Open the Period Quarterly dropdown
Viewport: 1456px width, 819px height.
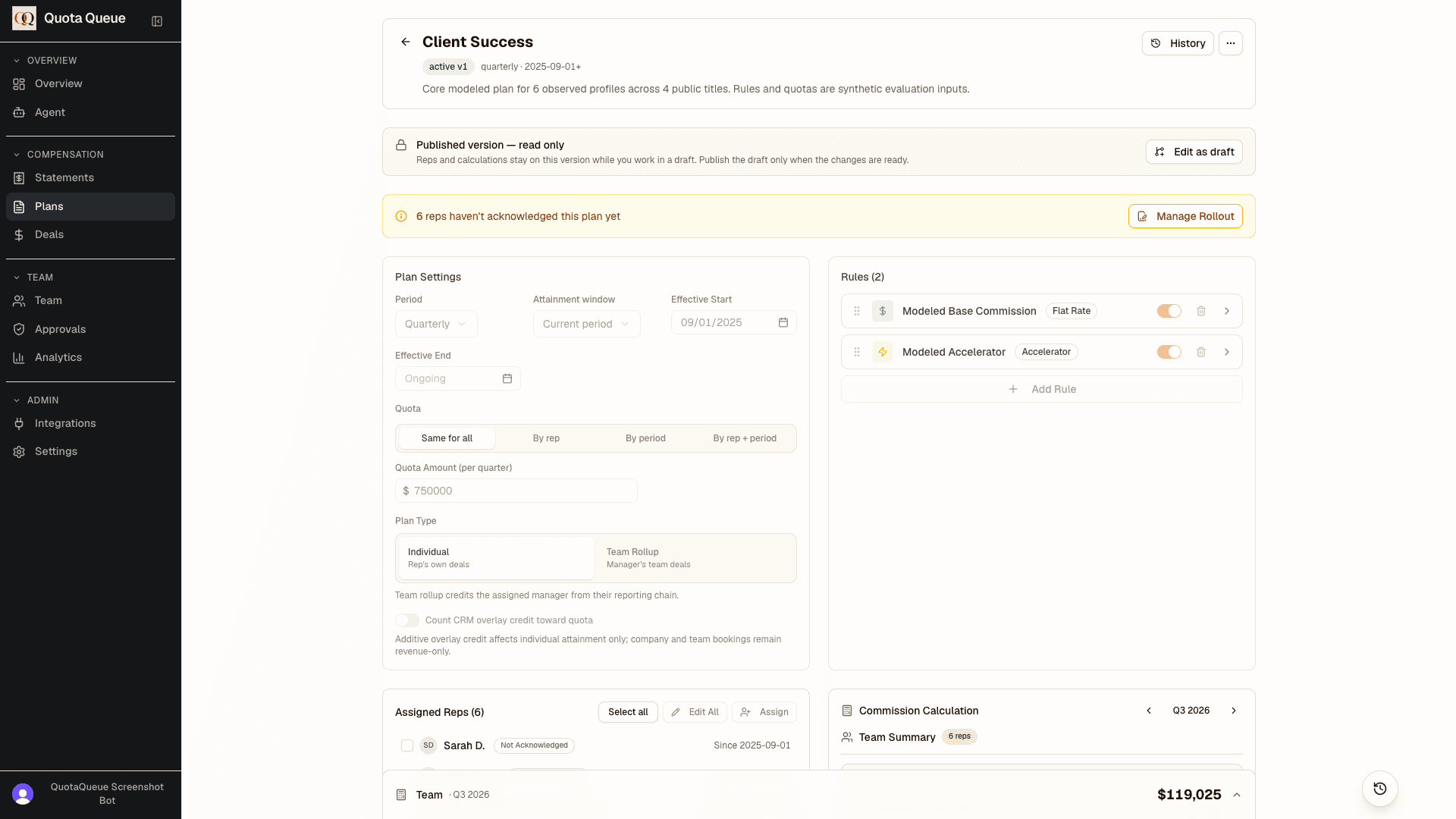point(436,324)
